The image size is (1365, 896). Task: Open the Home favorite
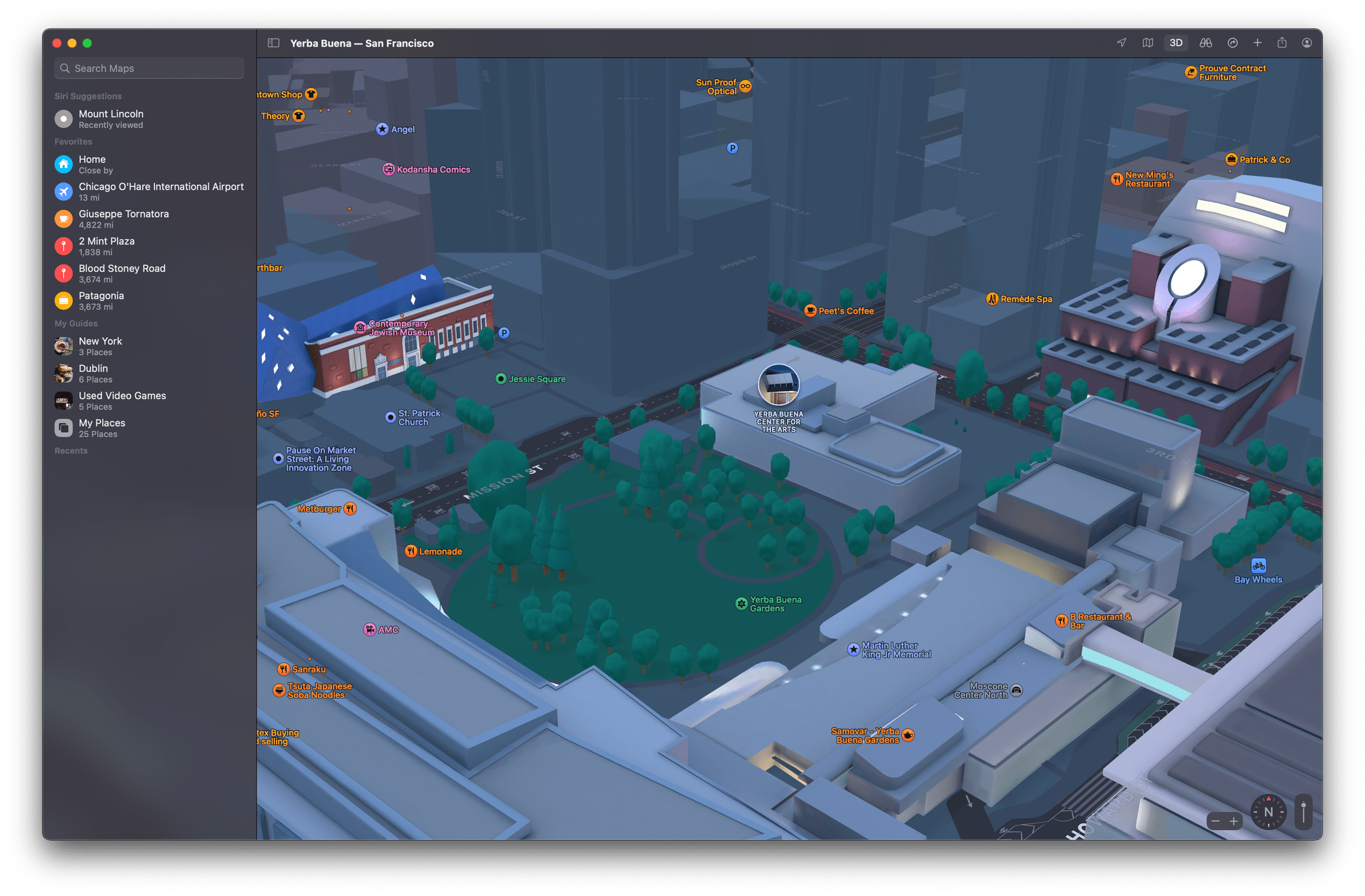point(149,165)
